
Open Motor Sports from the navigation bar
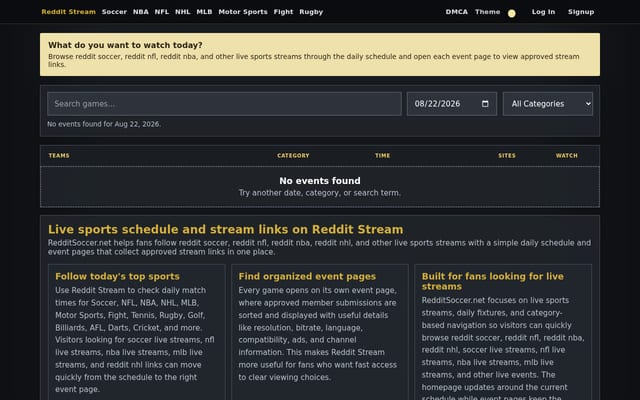tap(243, 12)
